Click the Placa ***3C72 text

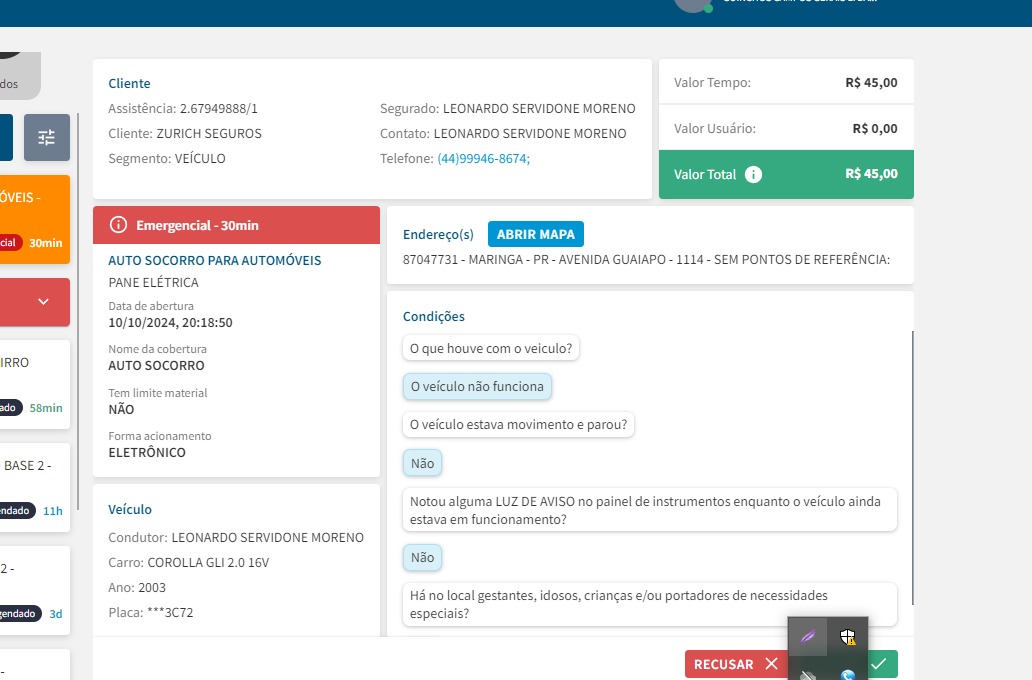point(151,613)
